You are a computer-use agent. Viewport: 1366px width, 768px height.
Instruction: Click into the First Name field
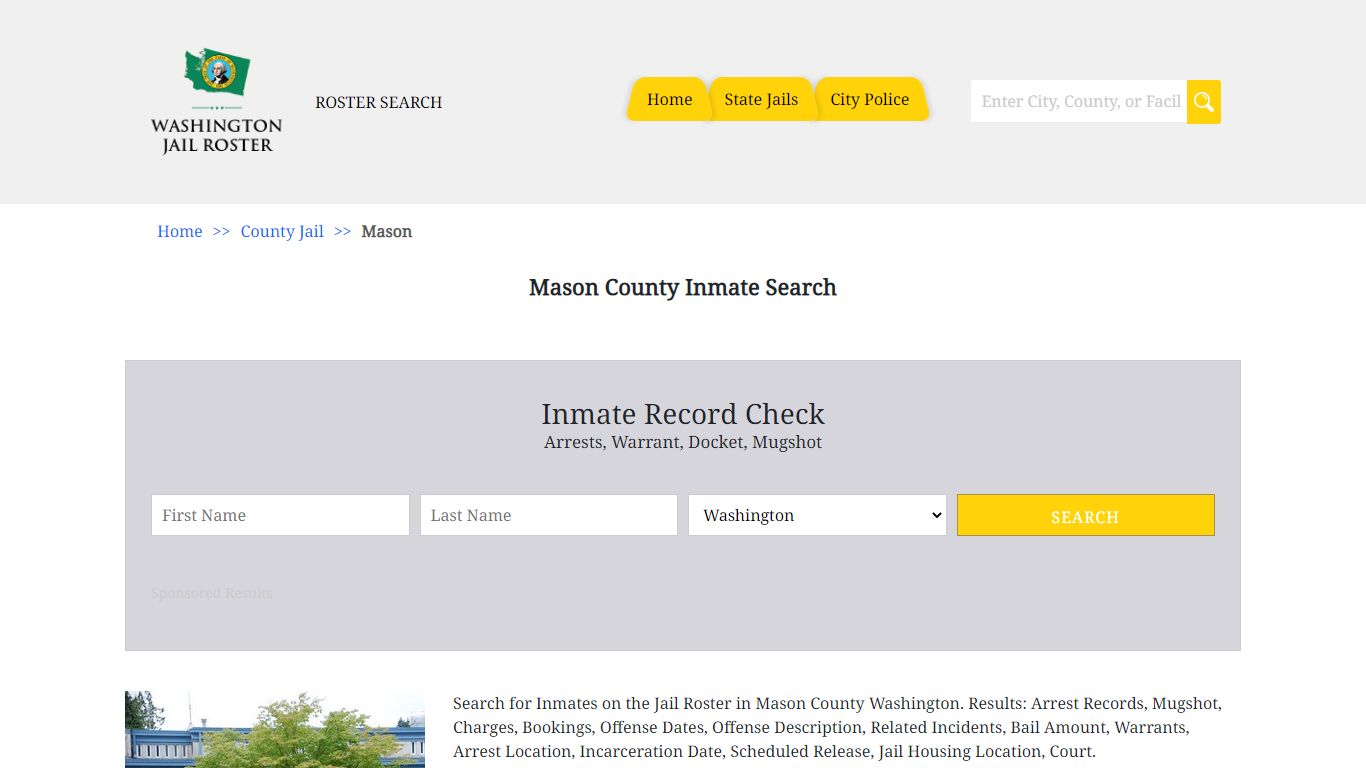click(280, 515)
